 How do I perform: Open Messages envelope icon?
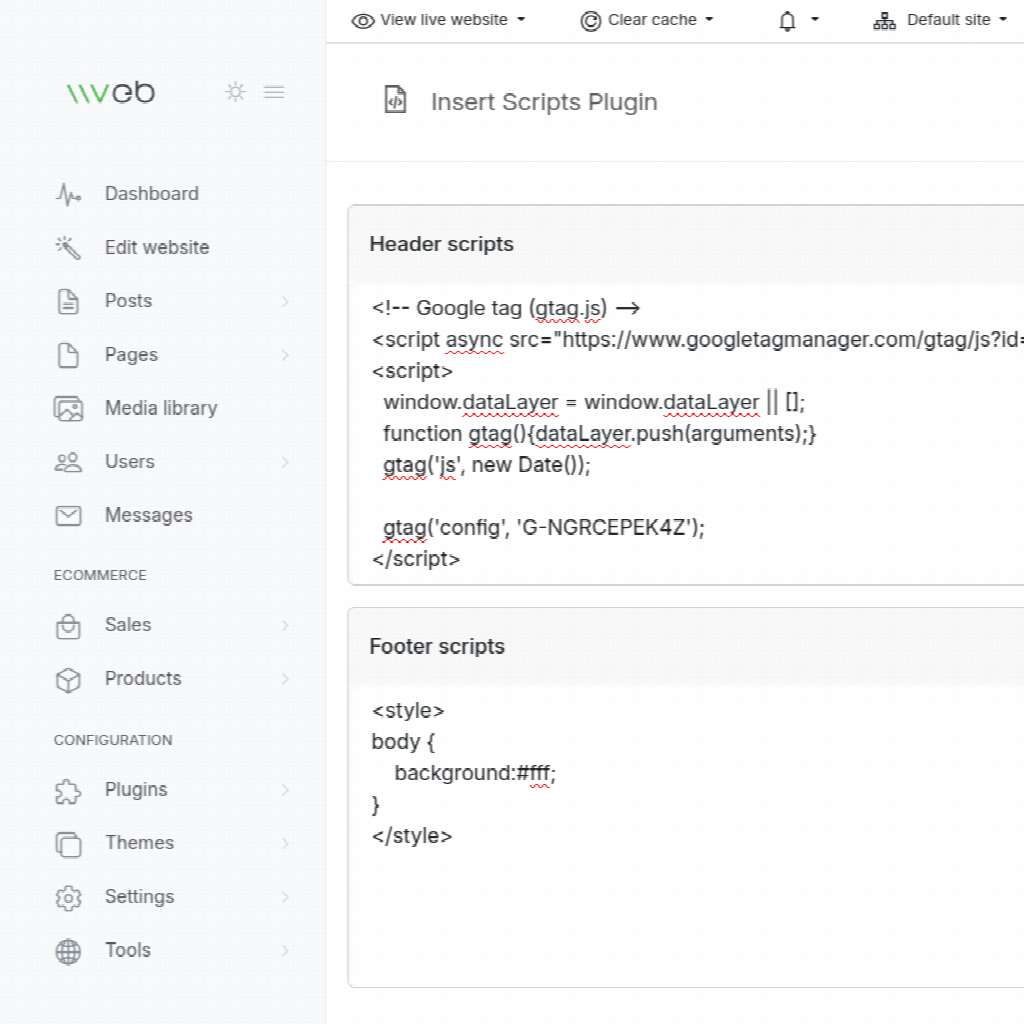pos(68,516)
